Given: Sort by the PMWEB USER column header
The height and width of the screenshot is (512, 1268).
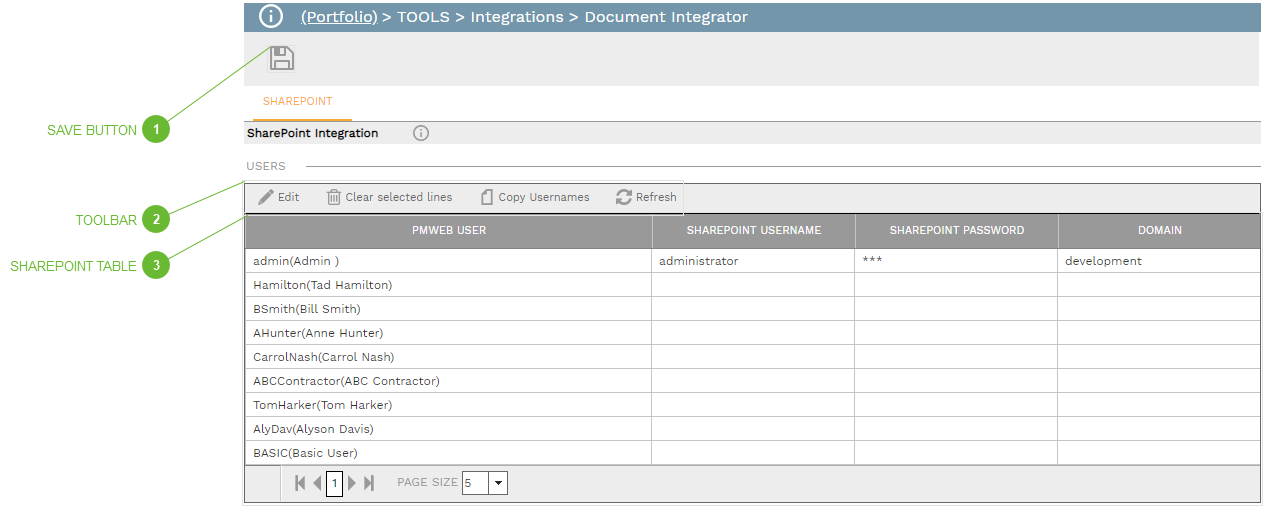Looking at the screenshot, I should click(x=449, y=230).
